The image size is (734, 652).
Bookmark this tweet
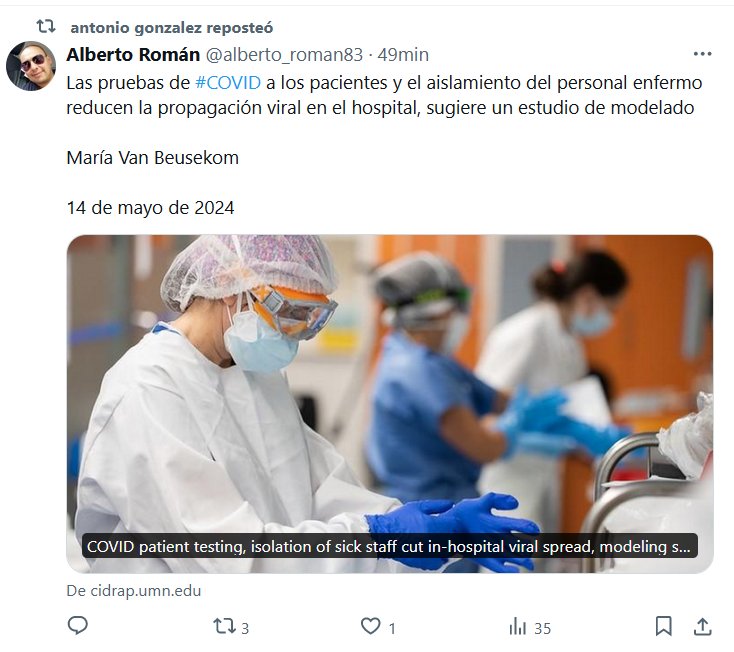[x=663, y=626]
